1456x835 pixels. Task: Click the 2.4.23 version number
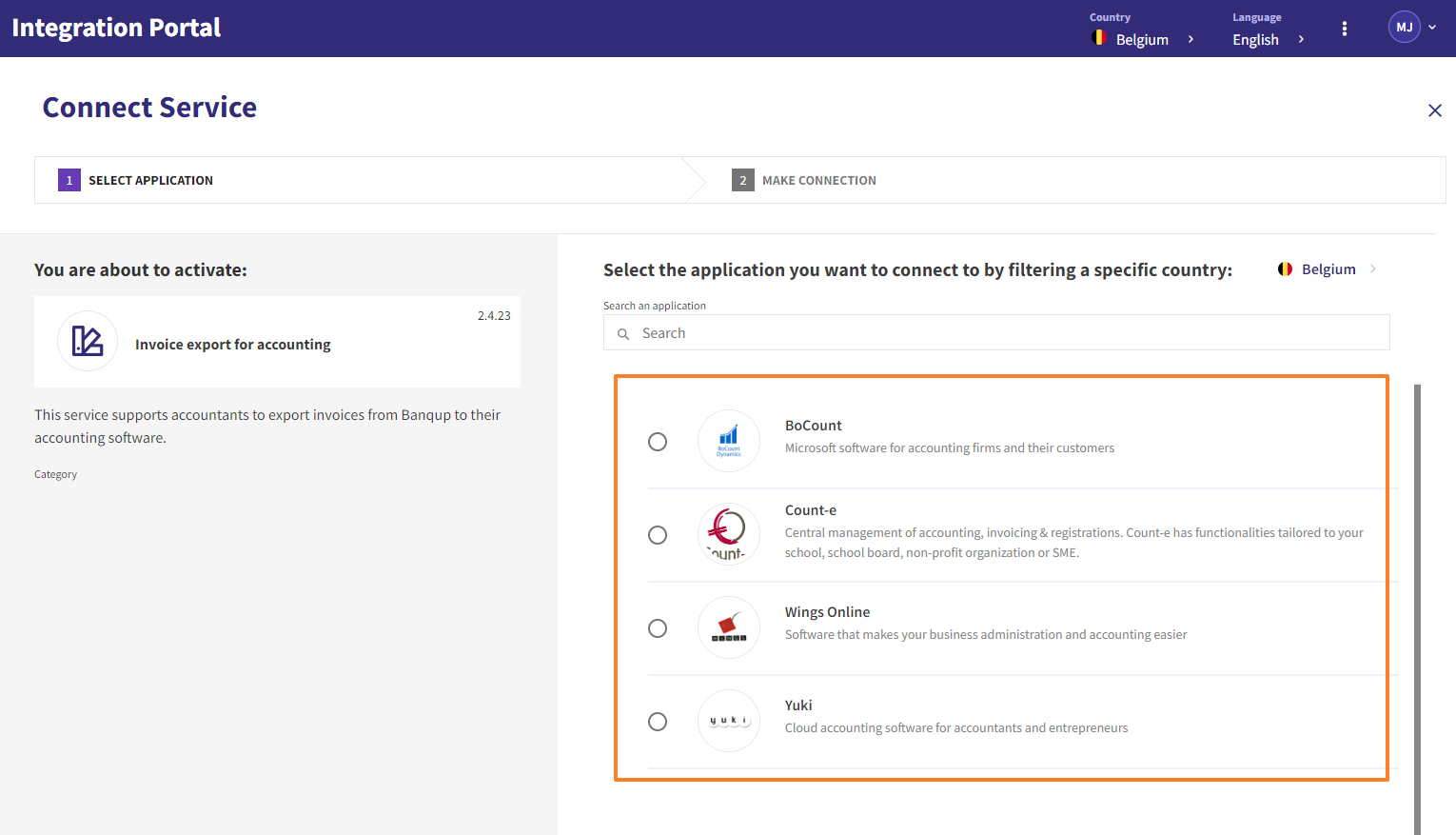(x=494, y=315)
